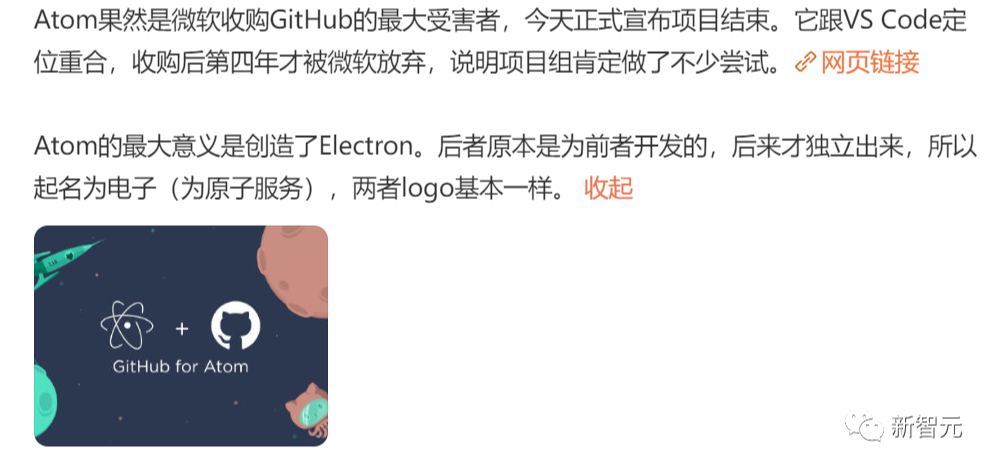Collapse the post with 收起
The width and height of the screenshot is (995, 470).
[x=609, y=188]
